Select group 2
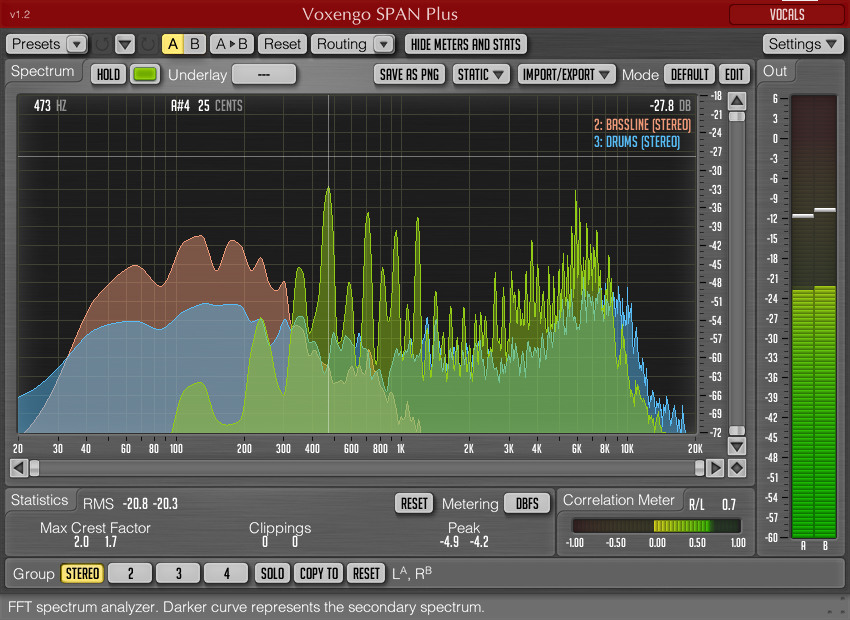 [130, 573]
